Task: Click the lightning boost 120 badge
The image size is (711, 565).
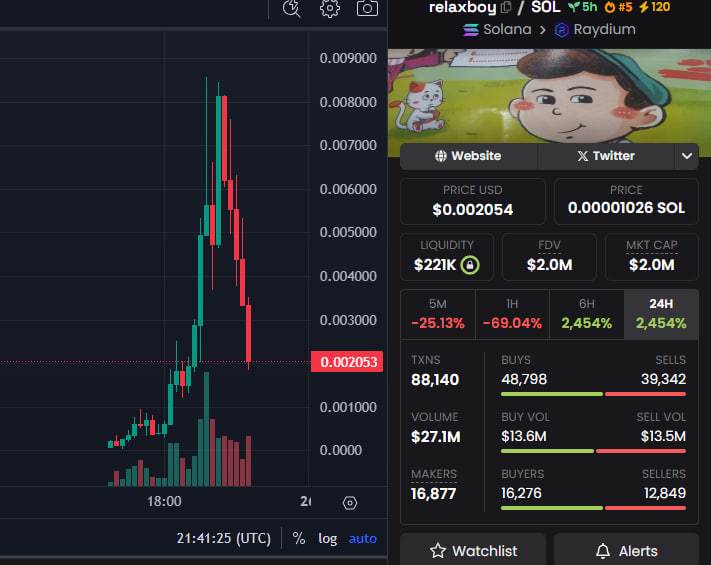Action: [654, 8]
